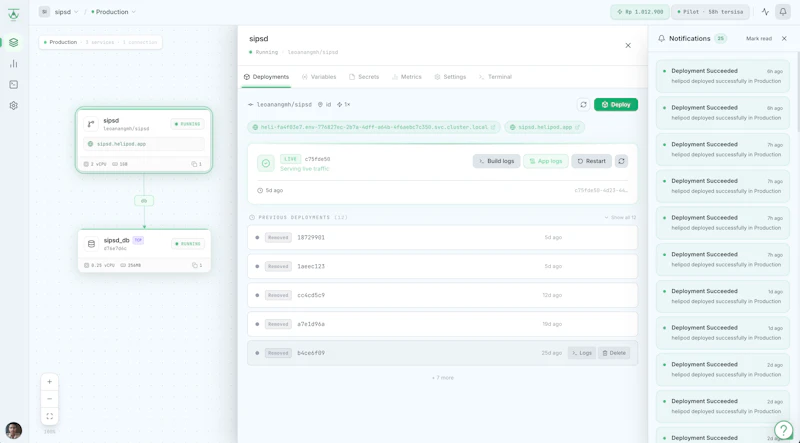
Task: Select previous deployment 1aeec123
Action: pyautogui.click(x=442, y=266)
